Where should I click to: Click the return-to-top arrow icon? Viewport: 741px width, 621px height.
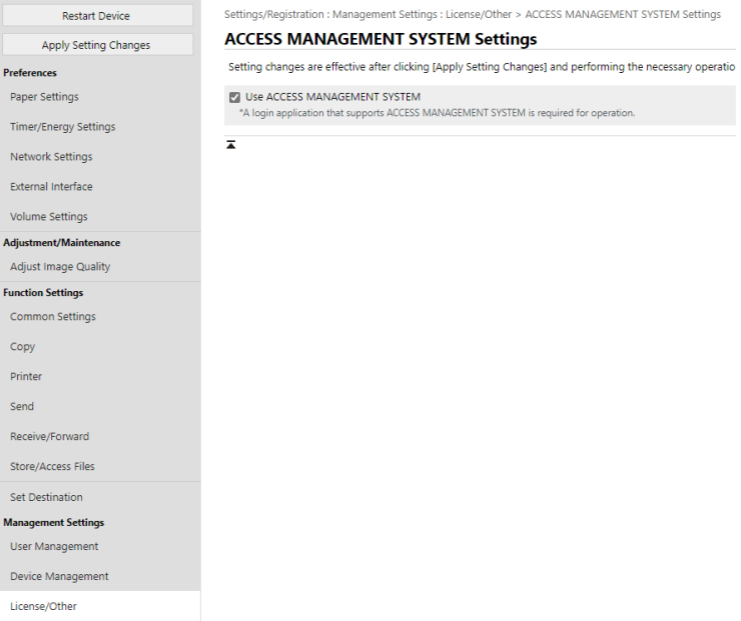(x=232, y=145)
